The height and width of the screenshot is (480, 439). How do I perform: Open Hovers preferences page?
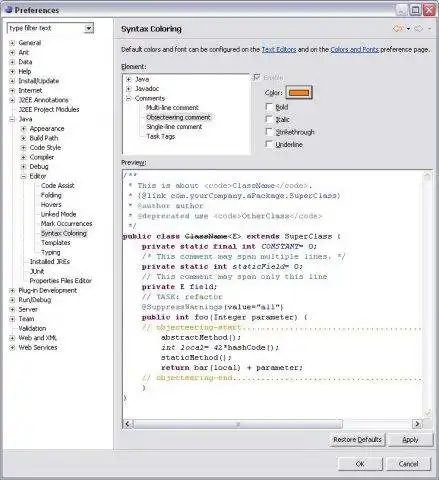point(51,205)
